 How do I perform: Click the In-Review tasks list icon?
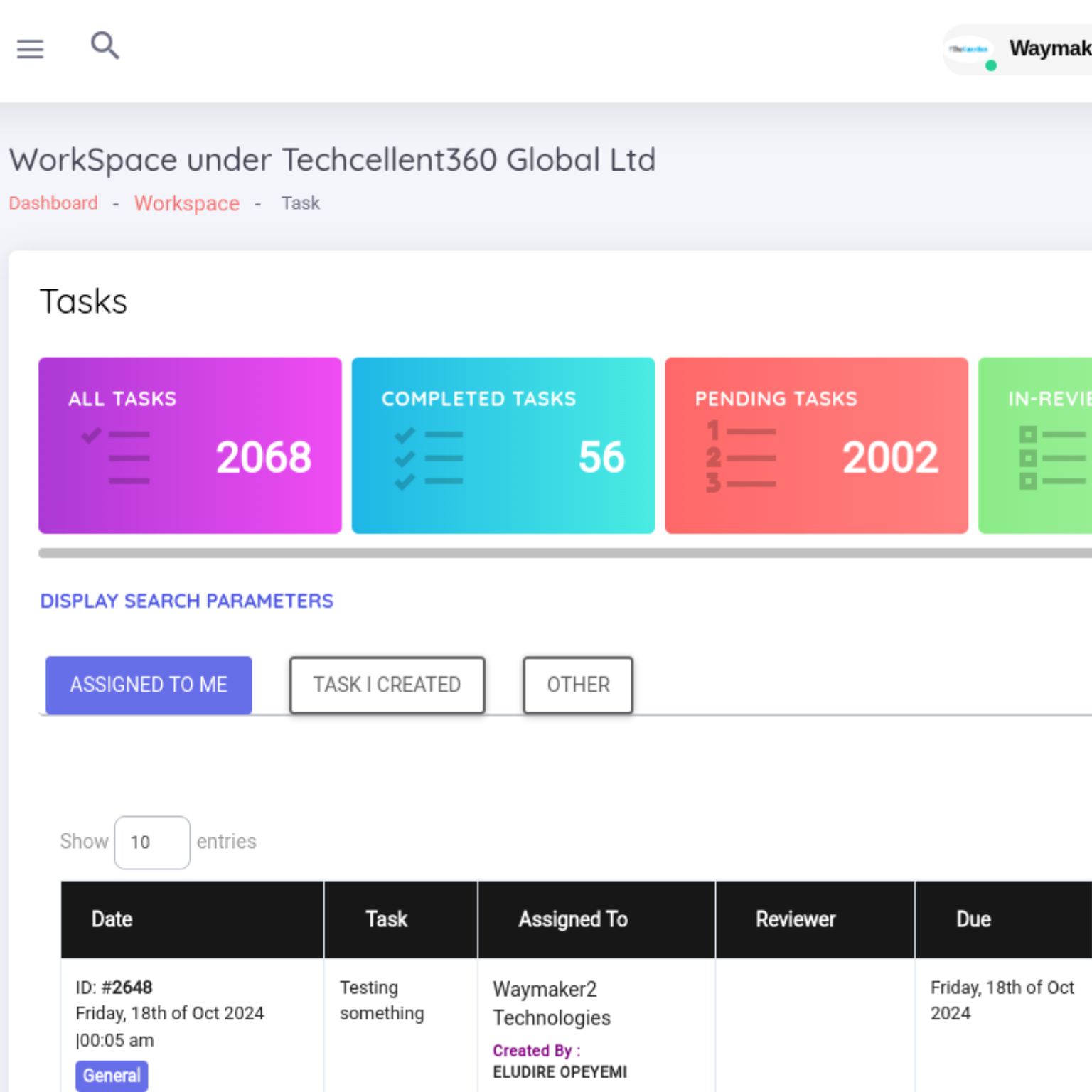click(x=1051, y=458)
